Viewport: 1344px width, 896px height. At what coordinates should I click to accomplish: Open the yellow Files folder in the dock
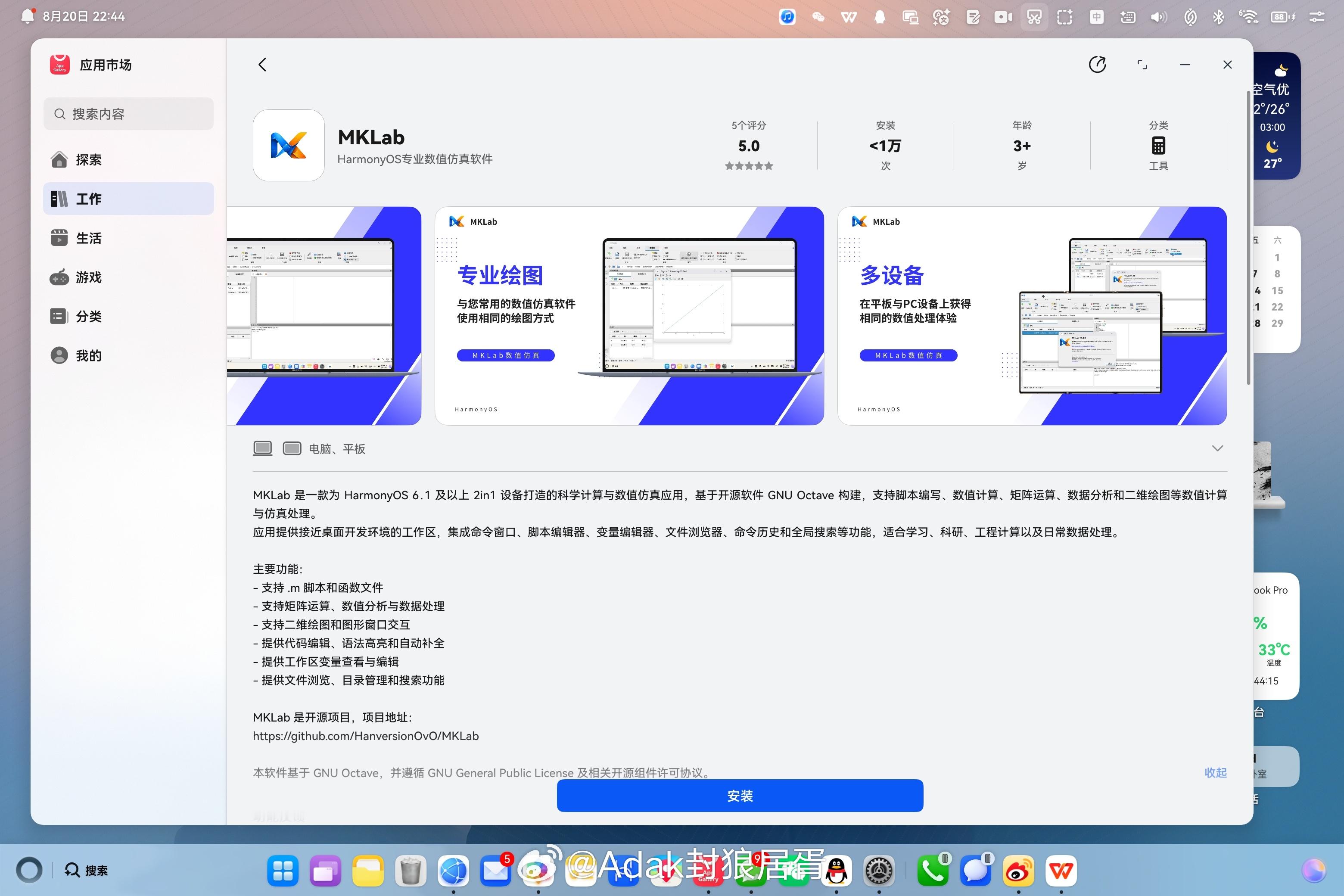368,871
